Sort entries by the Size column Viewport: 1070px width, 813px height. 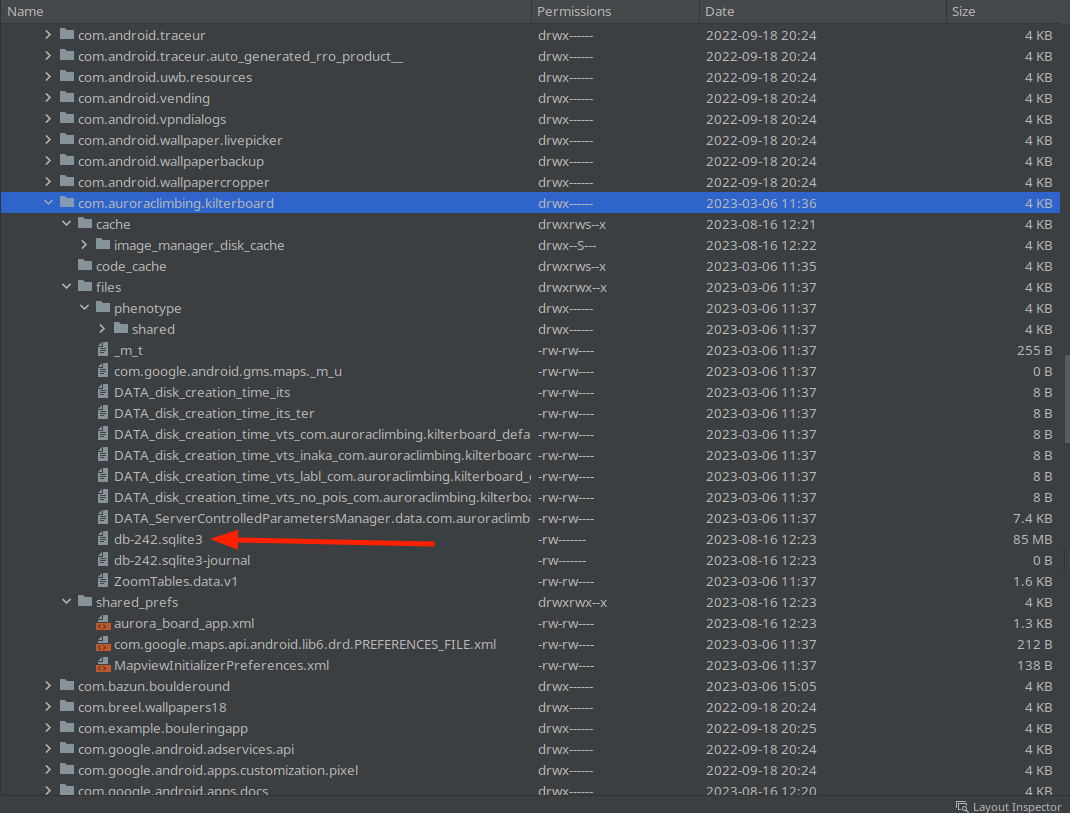pos(963,11)
